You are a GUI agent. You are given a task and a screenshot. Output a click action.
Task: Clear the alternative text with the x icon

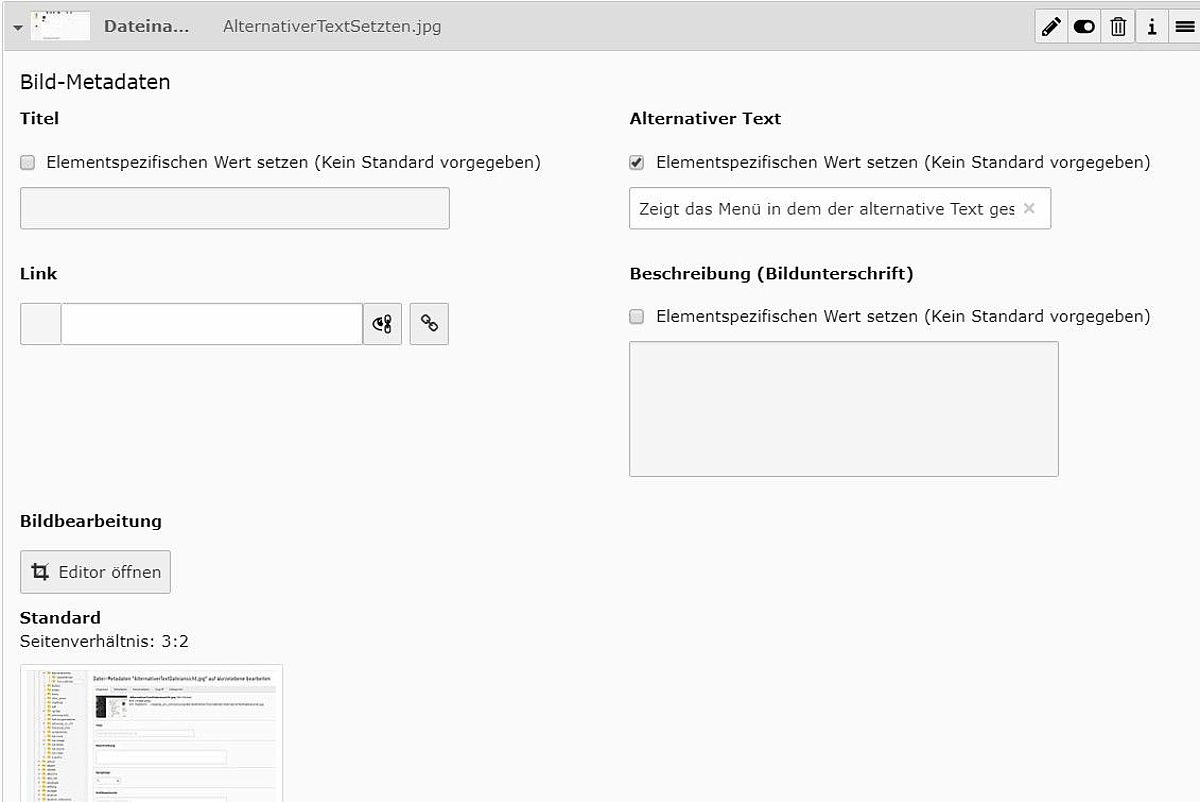click(1029, 208)
